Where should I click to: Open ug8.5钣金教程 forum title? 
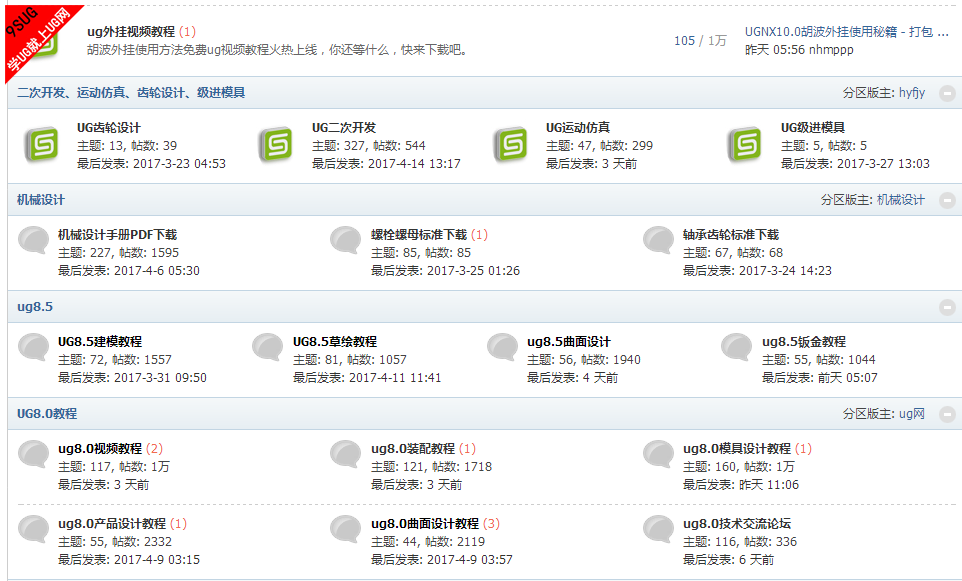click(804, 342)
